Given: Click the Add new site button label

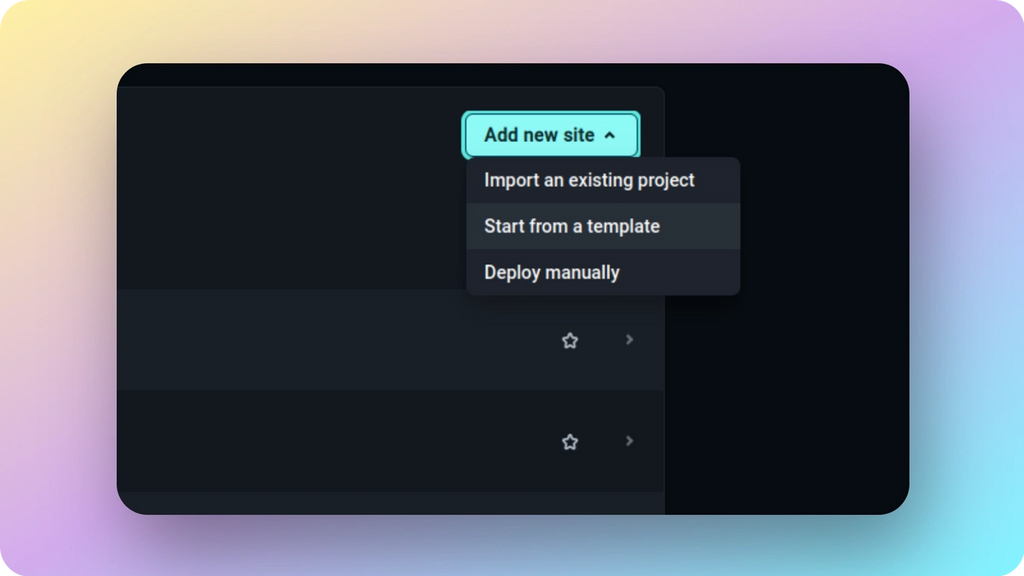Looking at the screenshot, I should [539, 135].
